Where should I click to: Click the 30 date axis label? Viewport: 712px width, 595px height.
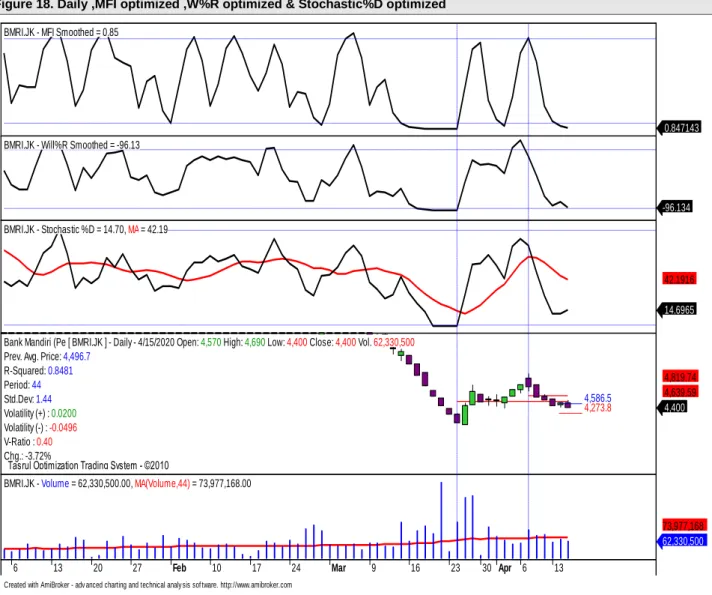pos(487,568)
